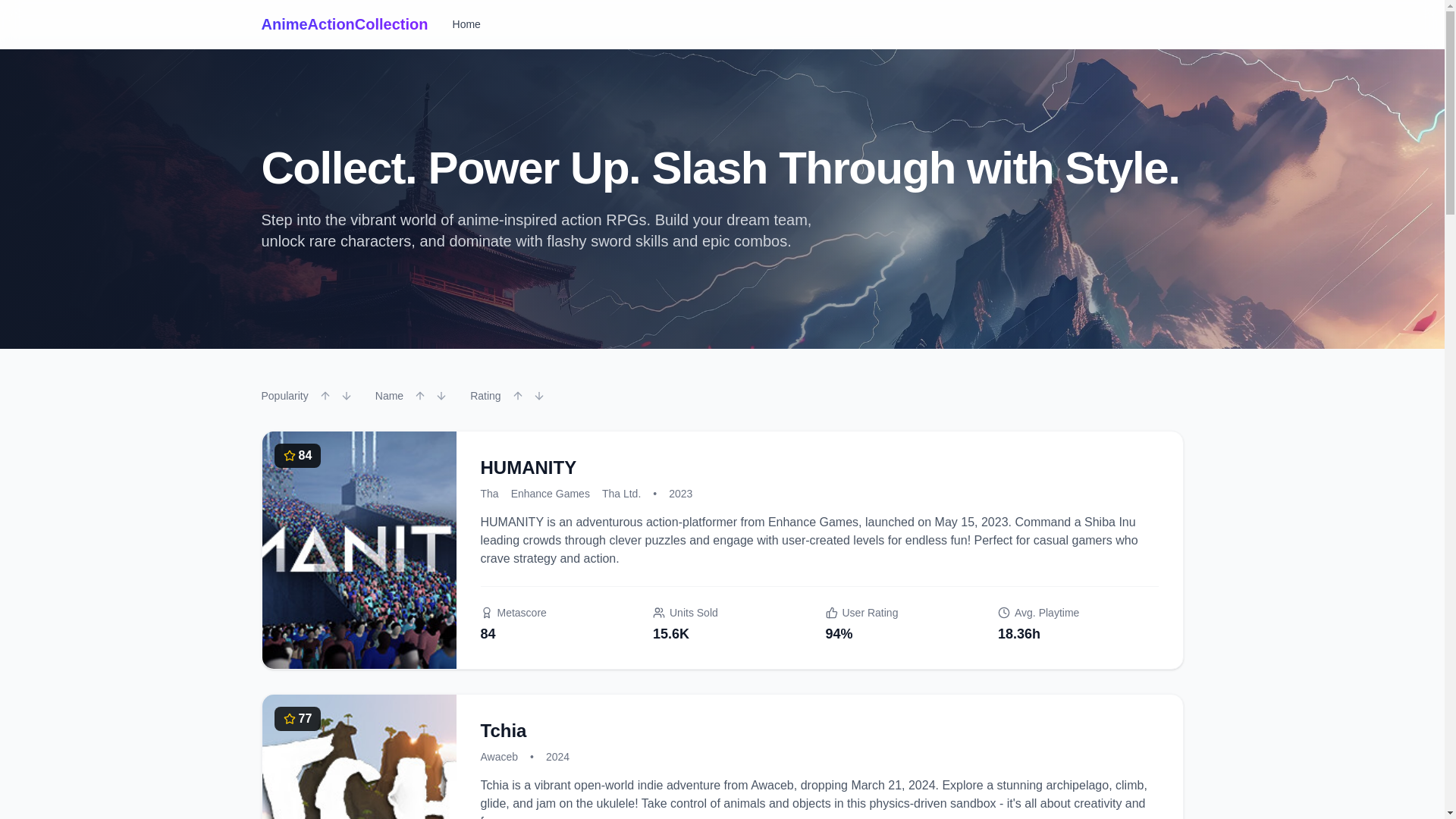This screenshot has height=819, width=1456.
Task: Sort by Popularity descending arrow
Action: tap(347, 396)
